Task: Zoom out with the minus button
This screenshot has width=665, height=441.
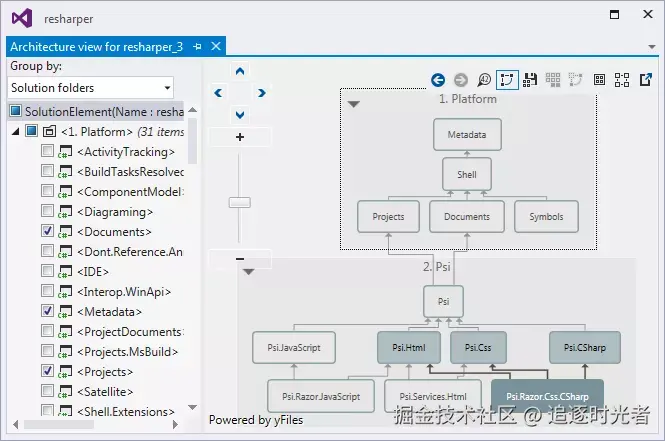Action: pyautogui.click(x=240, y=259)
